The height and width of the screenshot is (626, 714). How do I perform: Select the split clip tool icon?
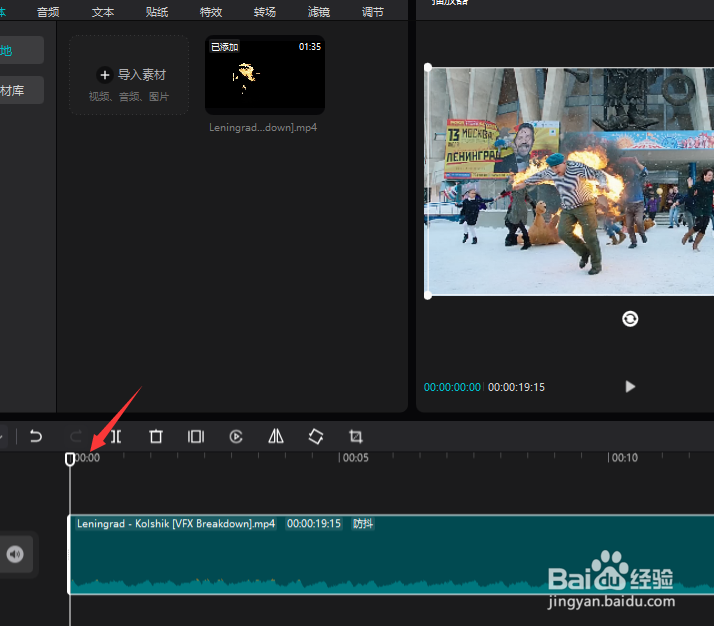point(116,437)
